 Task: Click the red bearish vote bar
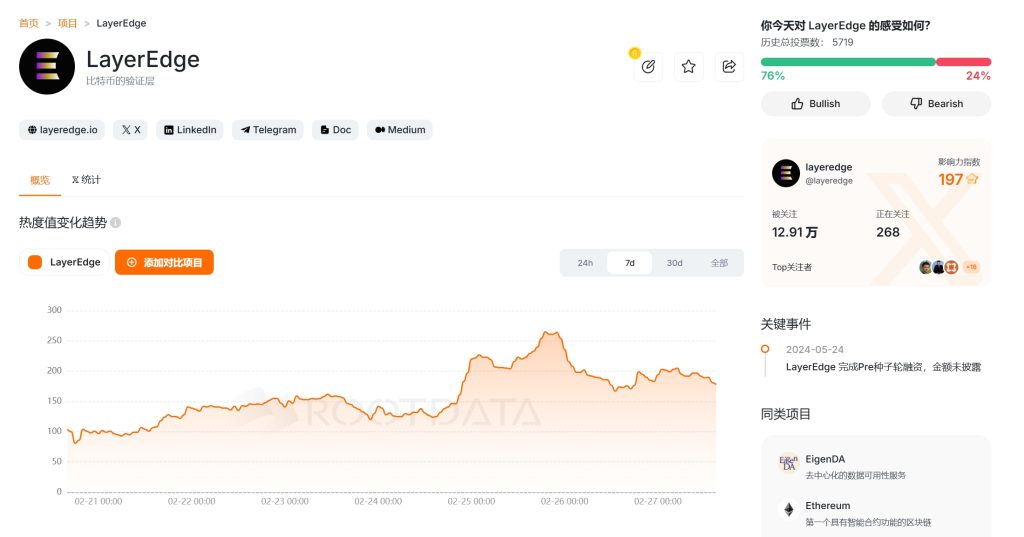click(964, 62)
